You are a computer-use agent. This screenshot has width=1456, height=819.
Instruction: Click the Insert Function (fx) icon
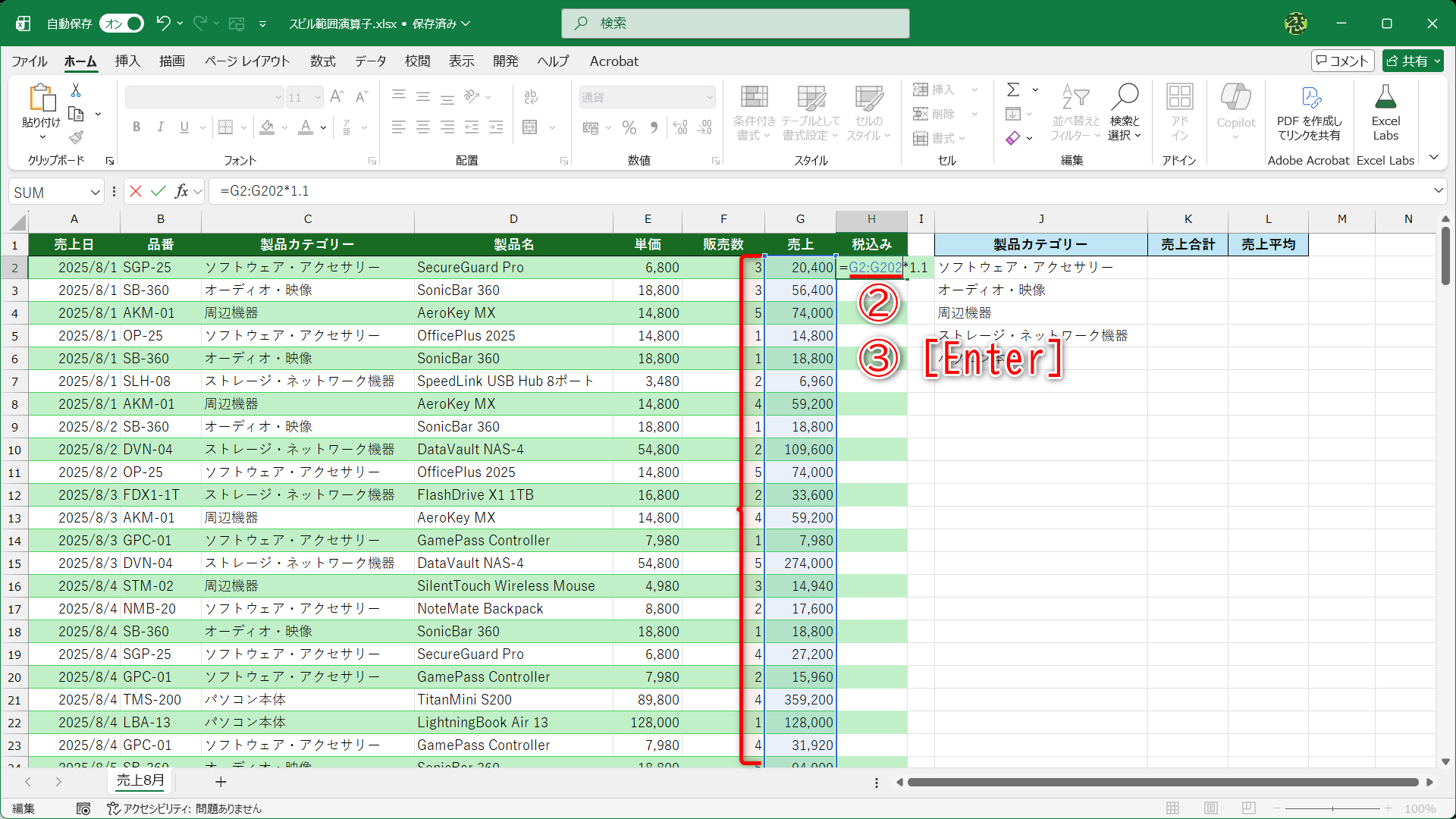pyautogui.click(x=181, y=191)
